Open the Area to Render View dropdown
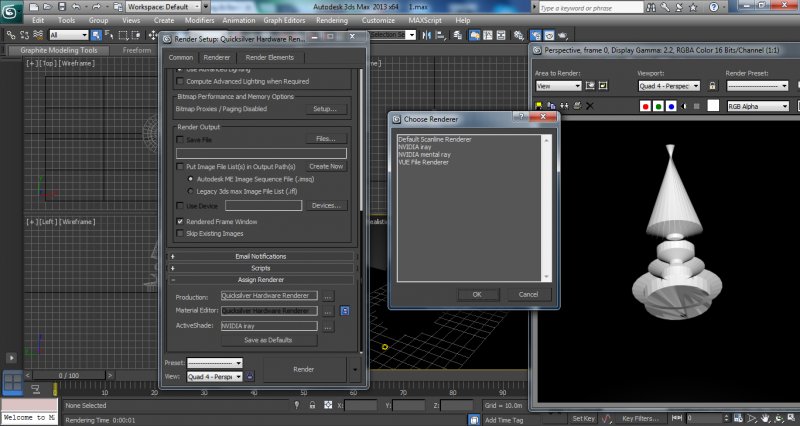This screenshot has height=426, width=800. tap(558, 86)
